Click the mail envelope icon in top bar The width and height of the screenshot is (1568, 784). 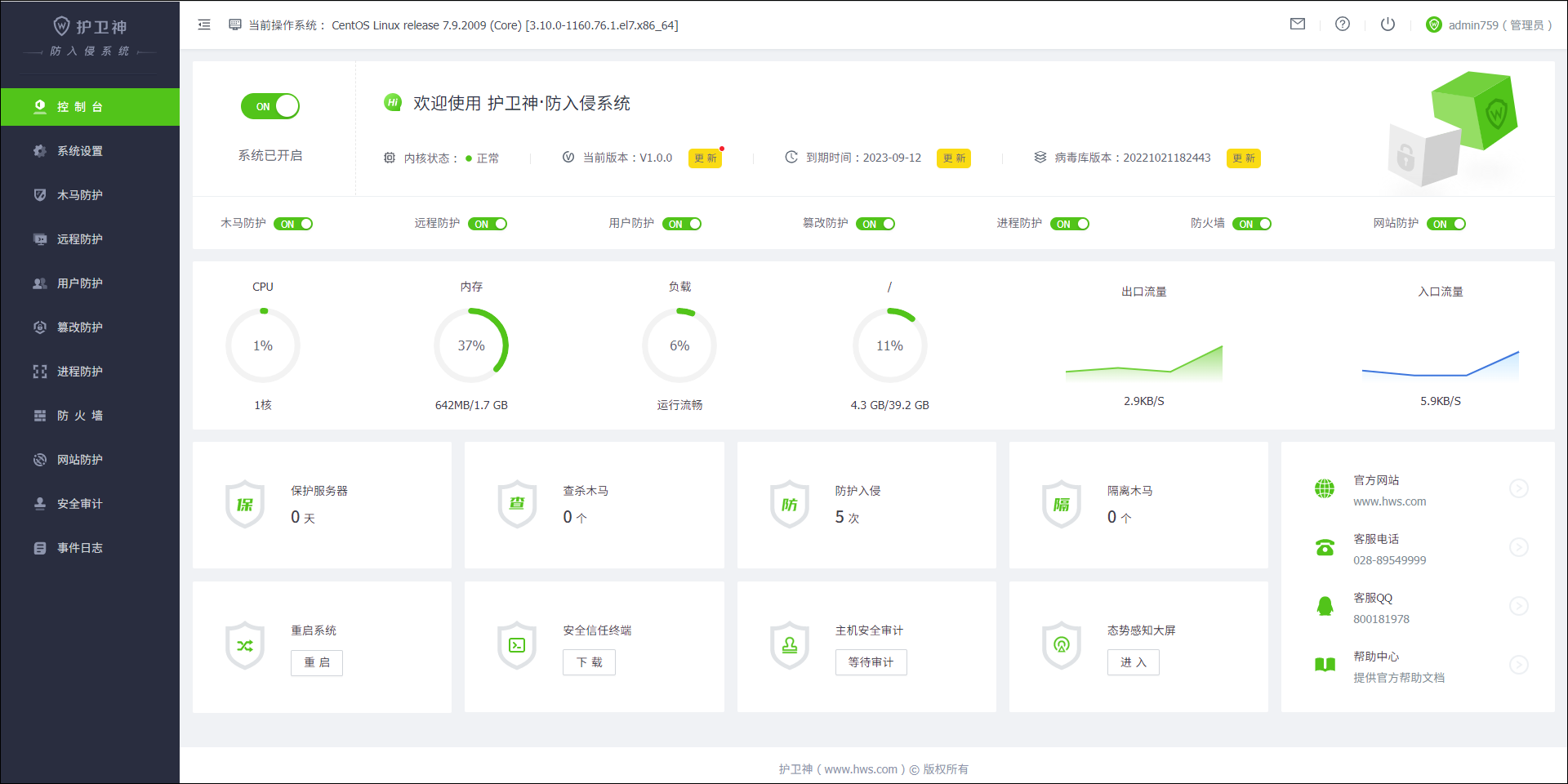(1297, 24)
